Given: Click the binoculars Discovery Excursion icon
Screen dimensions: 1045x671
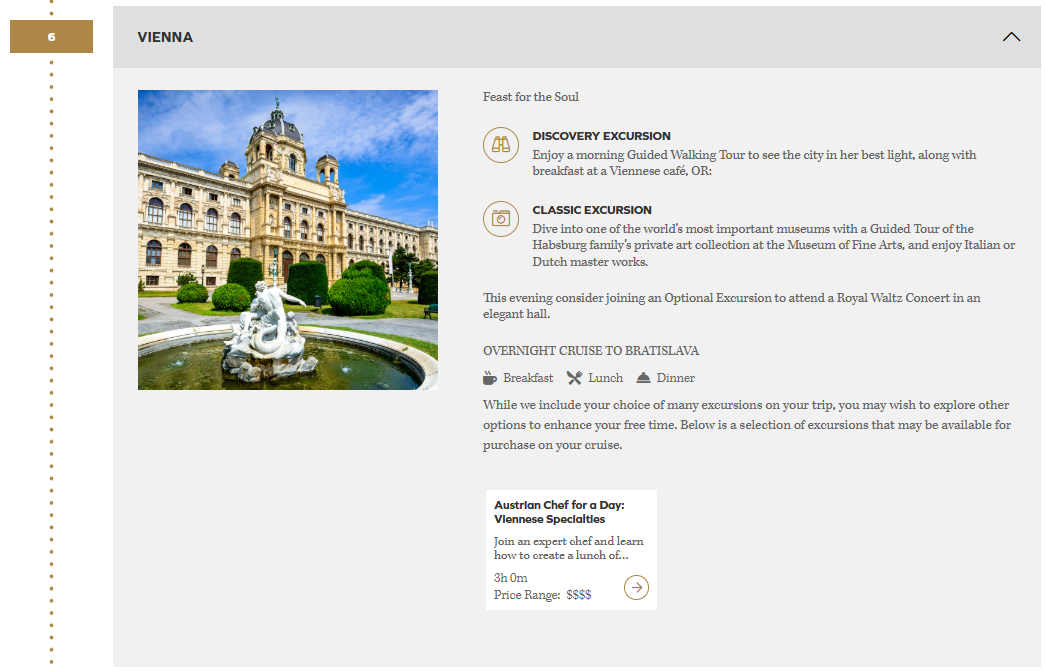Looking at the screenshot, I should coord(500,145).
